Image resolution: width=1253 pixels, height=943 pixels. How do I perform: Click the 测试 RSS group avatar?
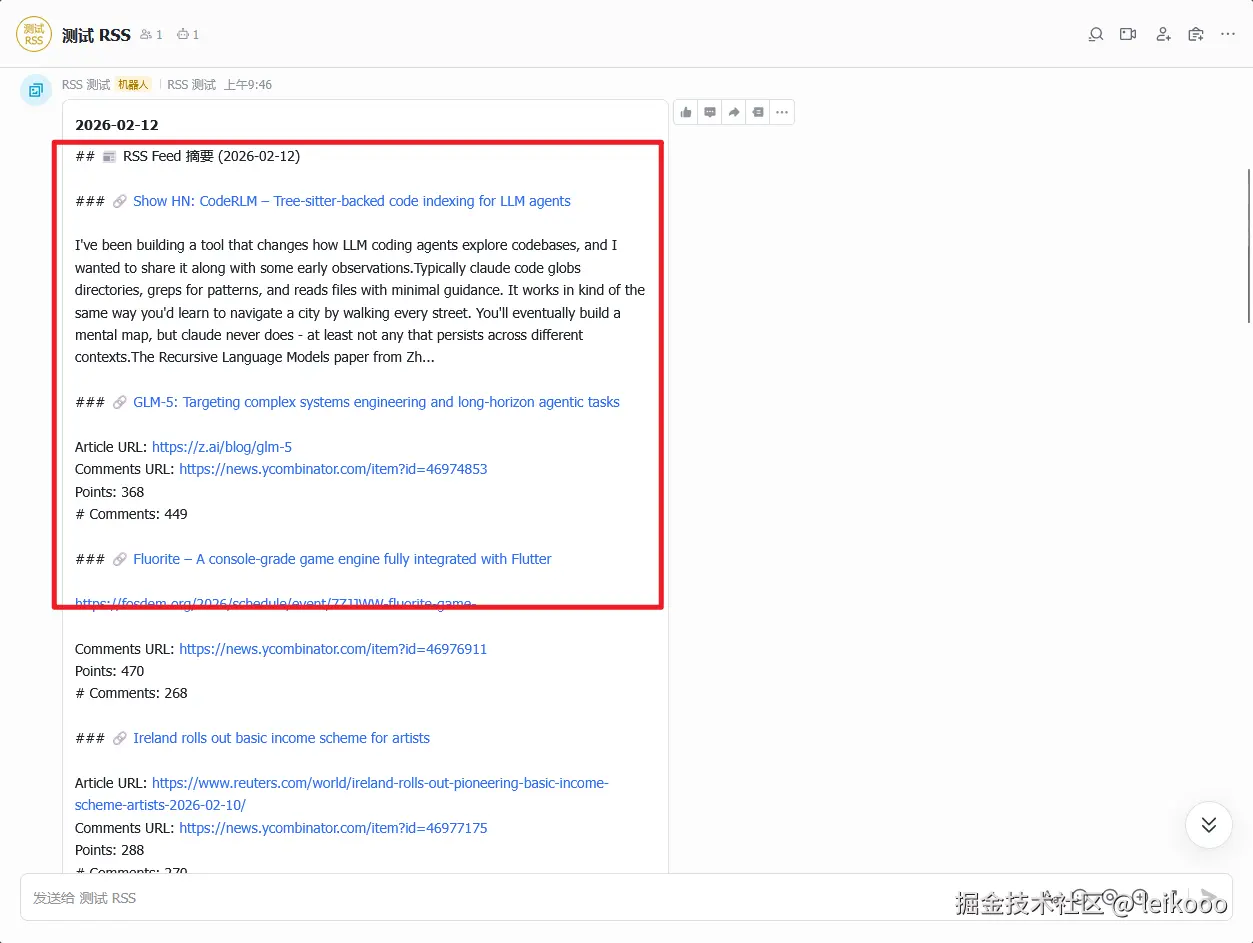34,34
